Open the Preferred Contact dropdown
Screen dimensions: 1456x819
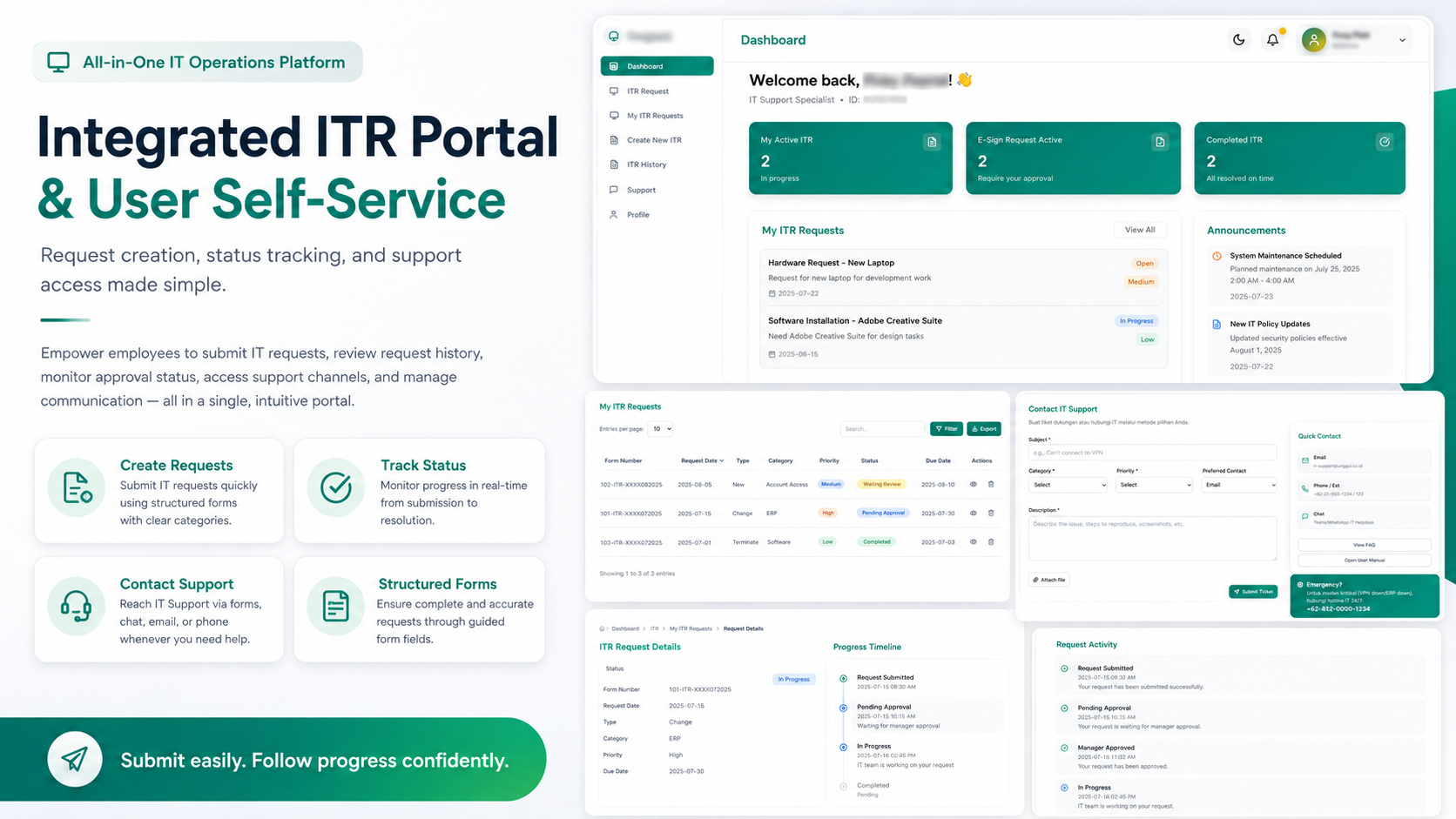[x=1239, y=485]
